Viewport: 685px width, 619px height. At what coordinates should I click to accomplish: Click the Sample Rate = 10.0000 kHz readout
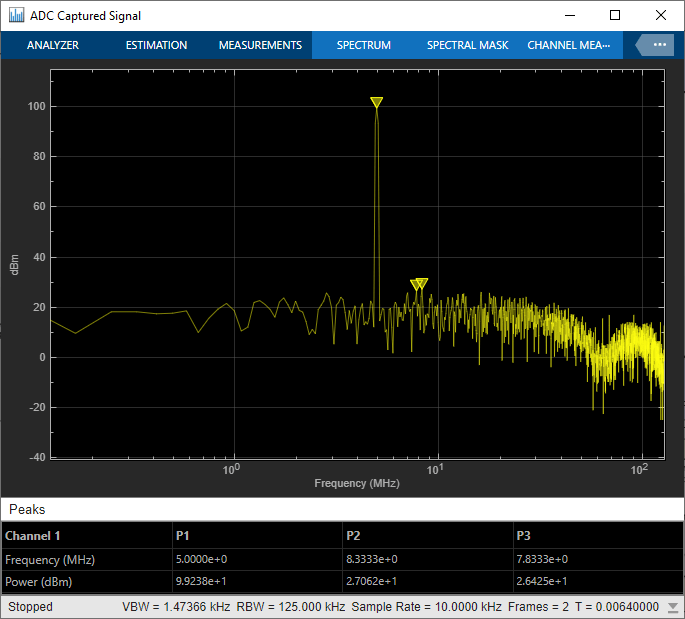coord(426,606)
